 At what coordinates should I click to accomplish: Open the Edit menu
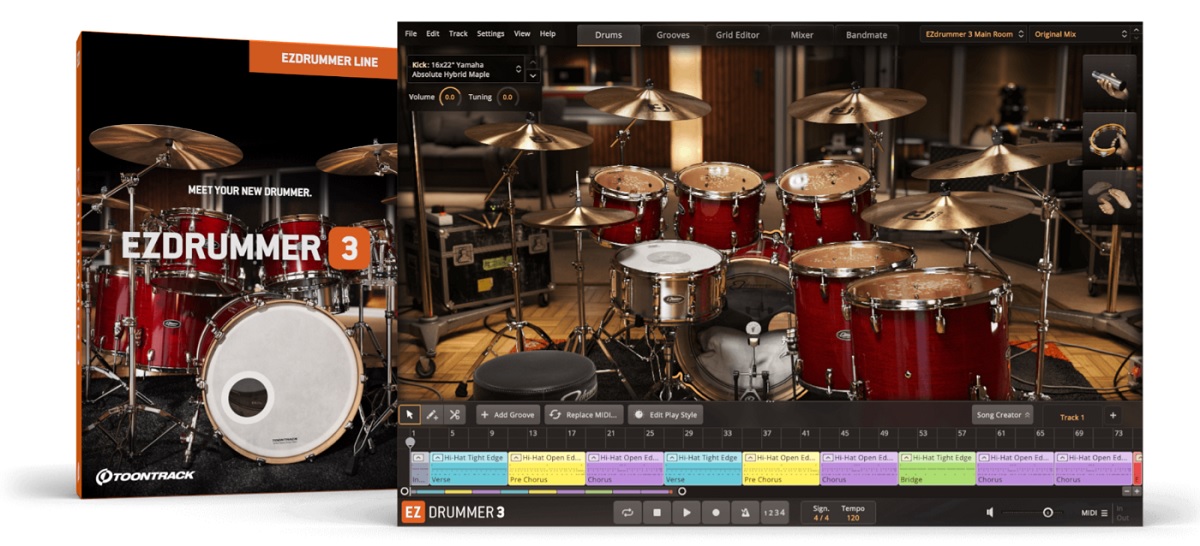[433, 34]
